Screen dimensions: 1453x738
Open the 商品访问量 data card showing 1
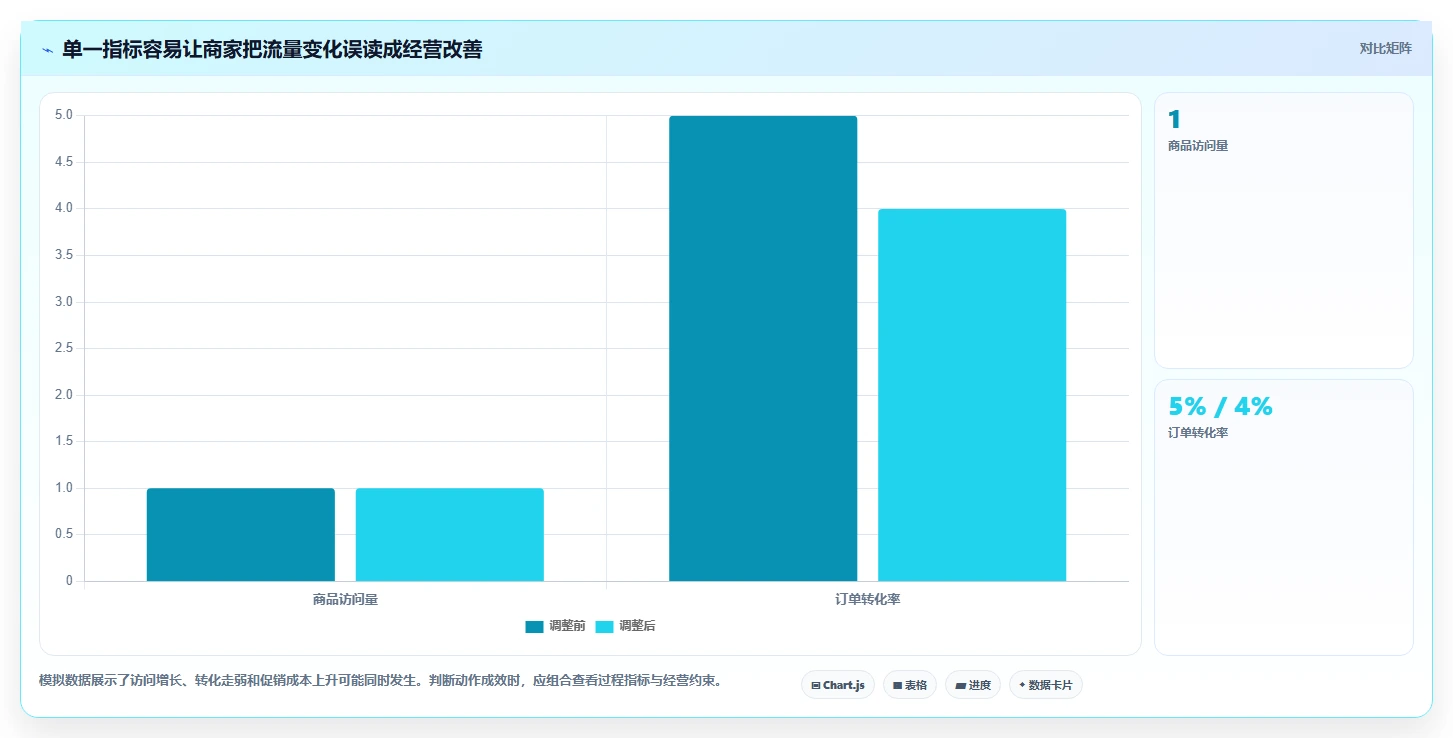pos(1284,231)
